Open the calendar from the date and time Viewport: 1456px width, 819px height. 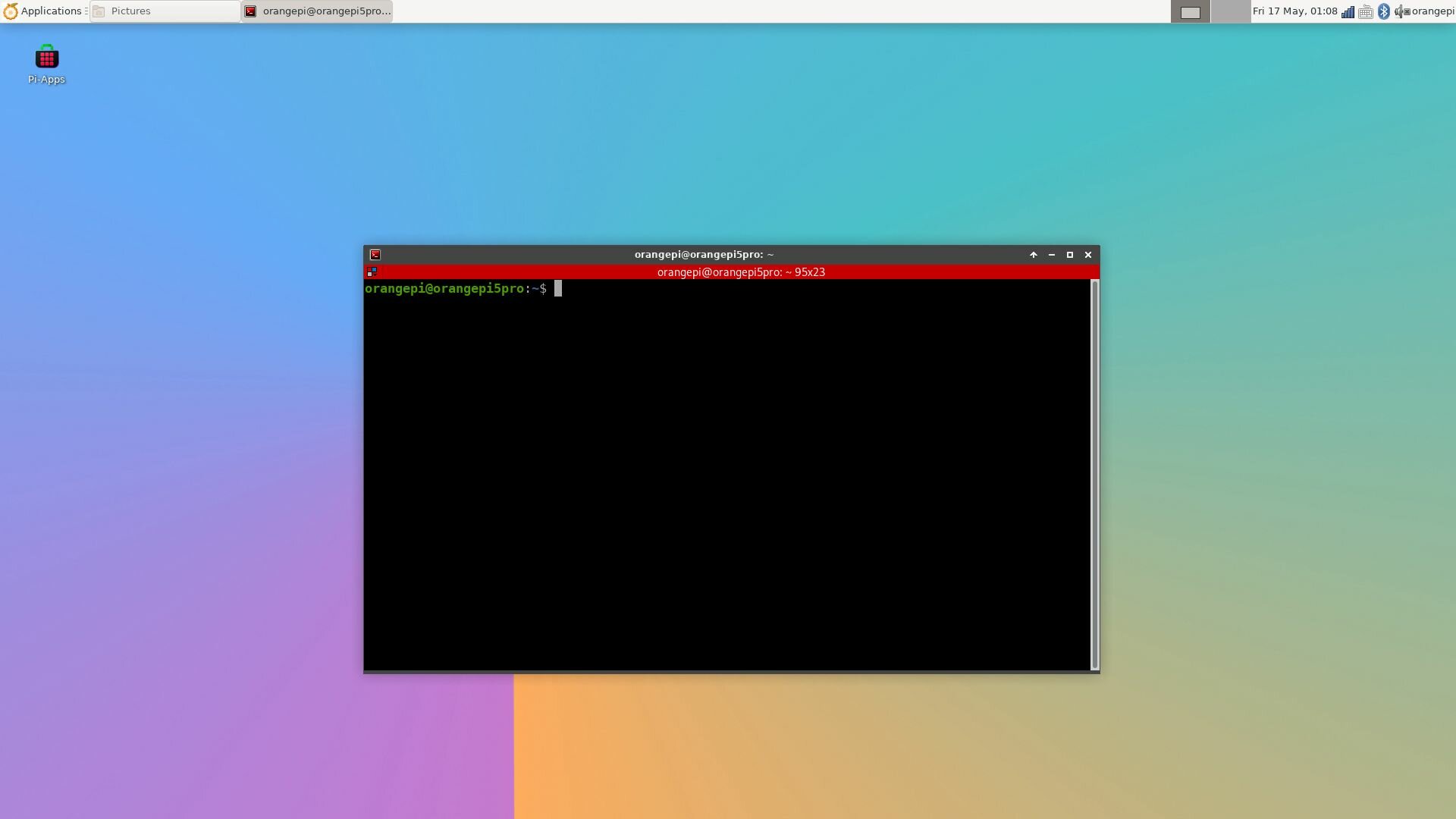tap(1294, 11)
